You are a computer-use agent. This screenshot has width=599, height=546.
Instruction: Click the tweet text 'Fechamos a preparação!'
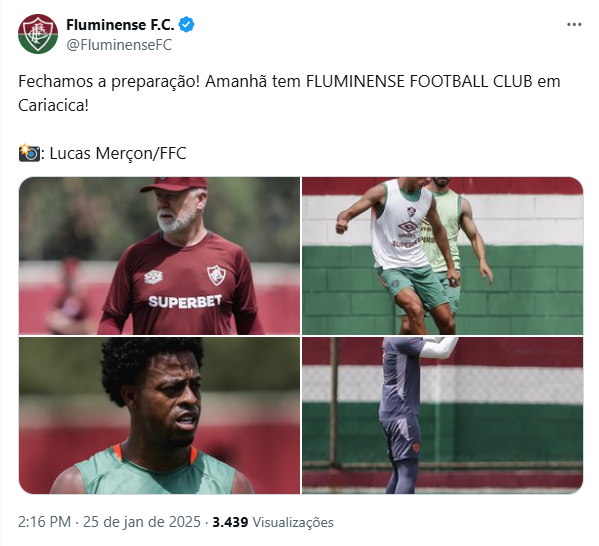109,82
